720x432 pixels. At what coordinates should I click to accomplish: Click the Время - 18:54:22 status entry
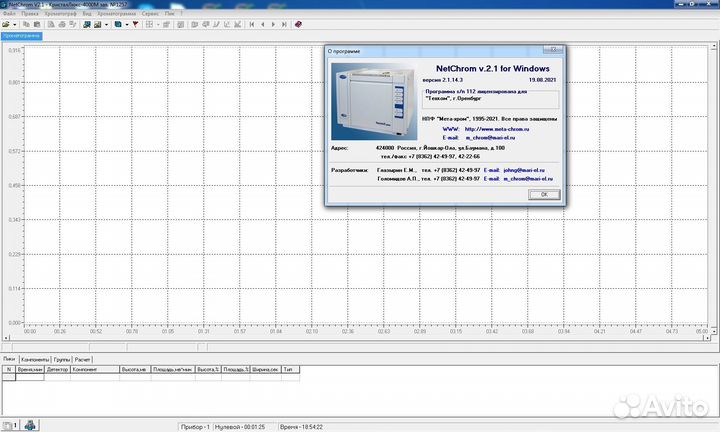pos(301,427)
